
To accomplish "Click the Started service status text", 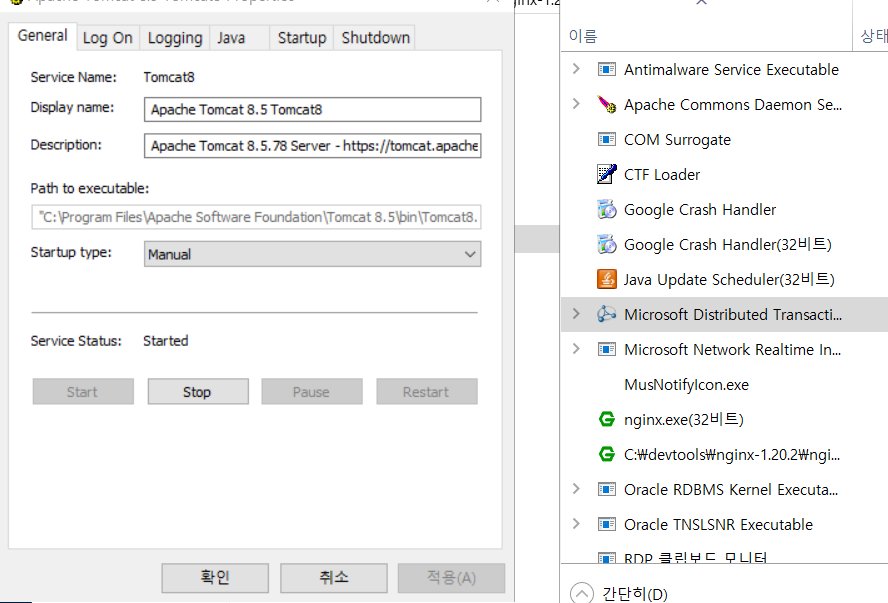I will tap(165, 341).
